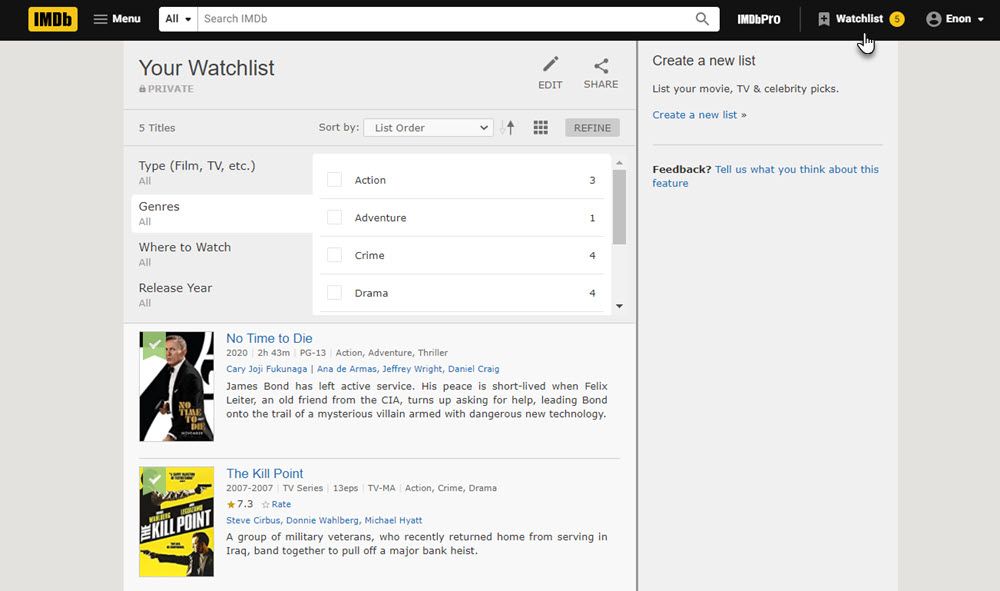
Task: Select the Genres filter
Action: pos(222,214)
